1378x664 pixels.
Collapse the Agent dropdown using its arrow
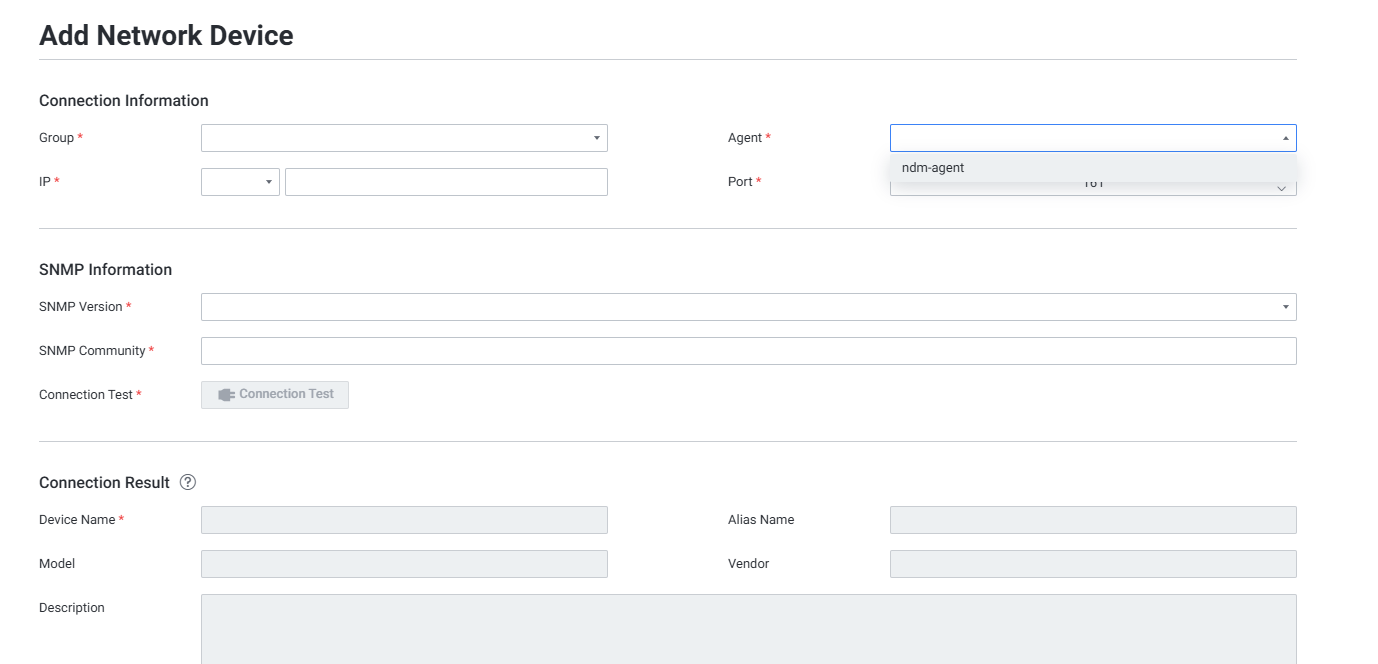(1285, 138)
